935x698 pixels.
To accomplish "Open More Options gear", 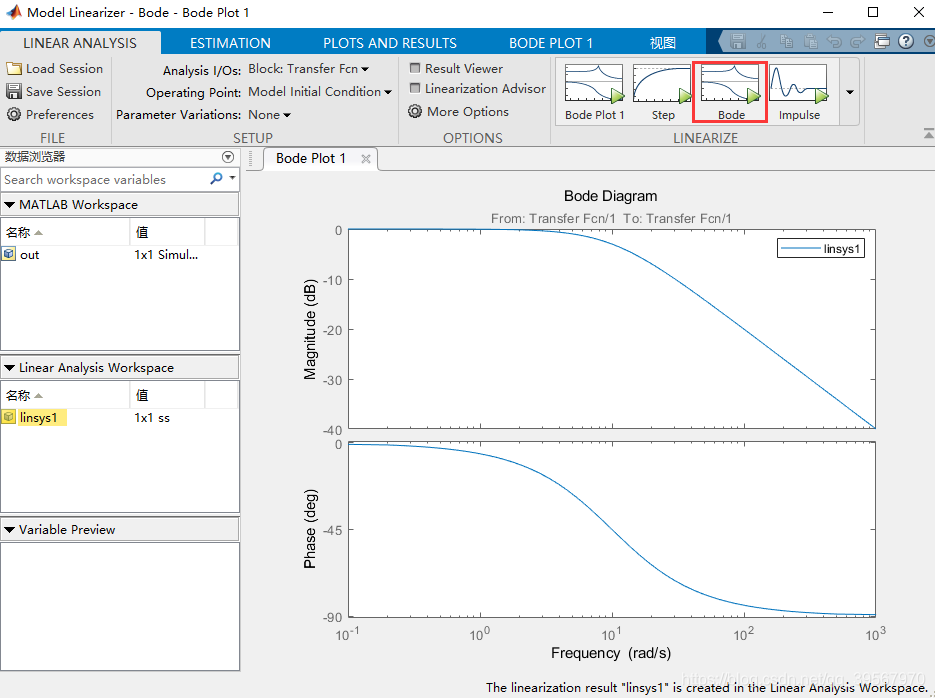I will [x=415, y=111].
